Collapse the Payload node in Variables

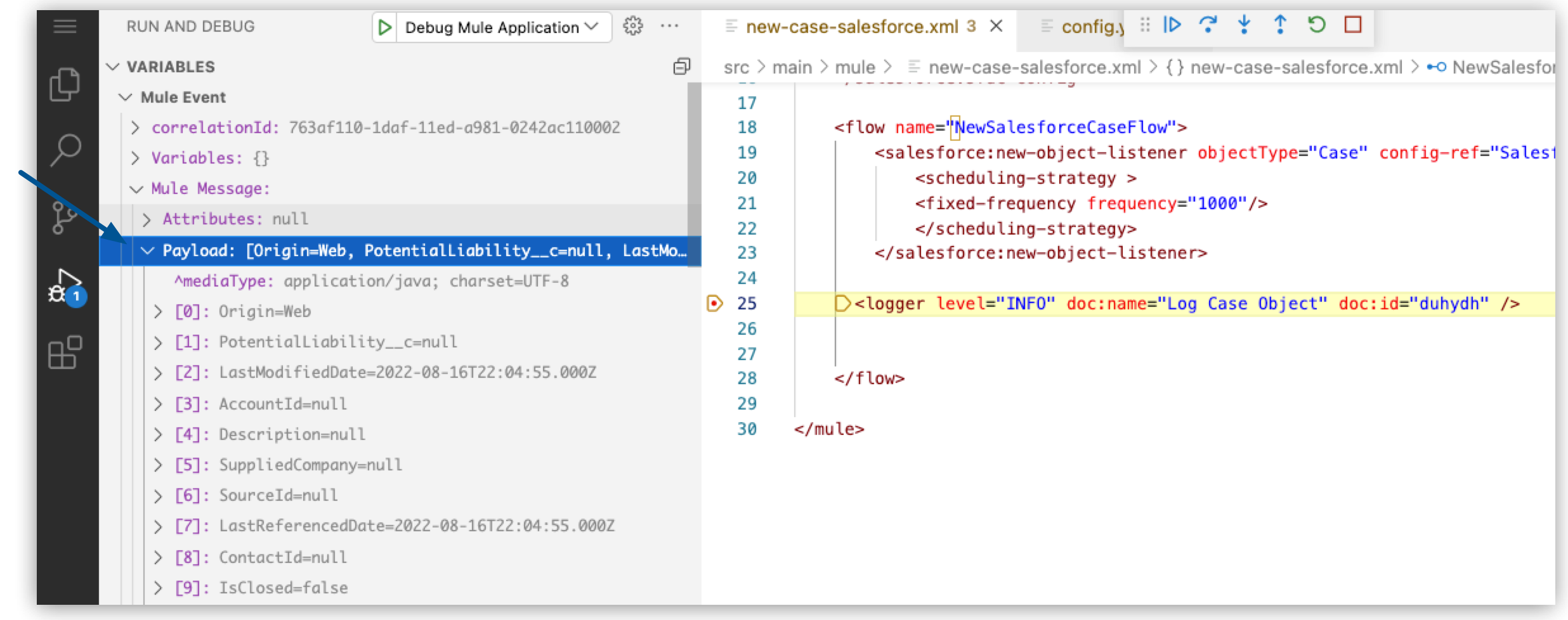click(147, 250)
